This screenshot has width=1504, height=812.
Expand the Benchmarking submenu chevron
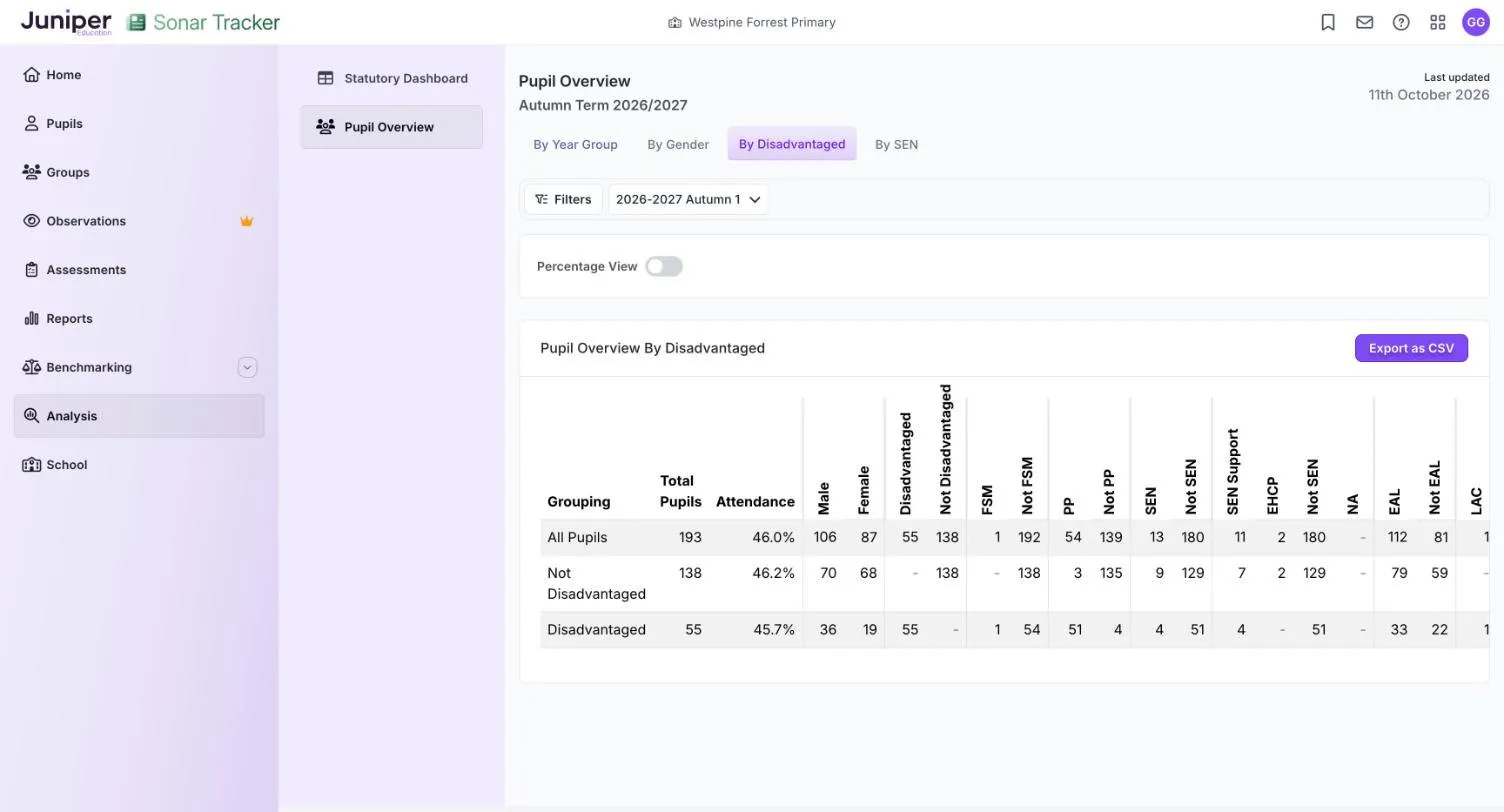point(247,367)
